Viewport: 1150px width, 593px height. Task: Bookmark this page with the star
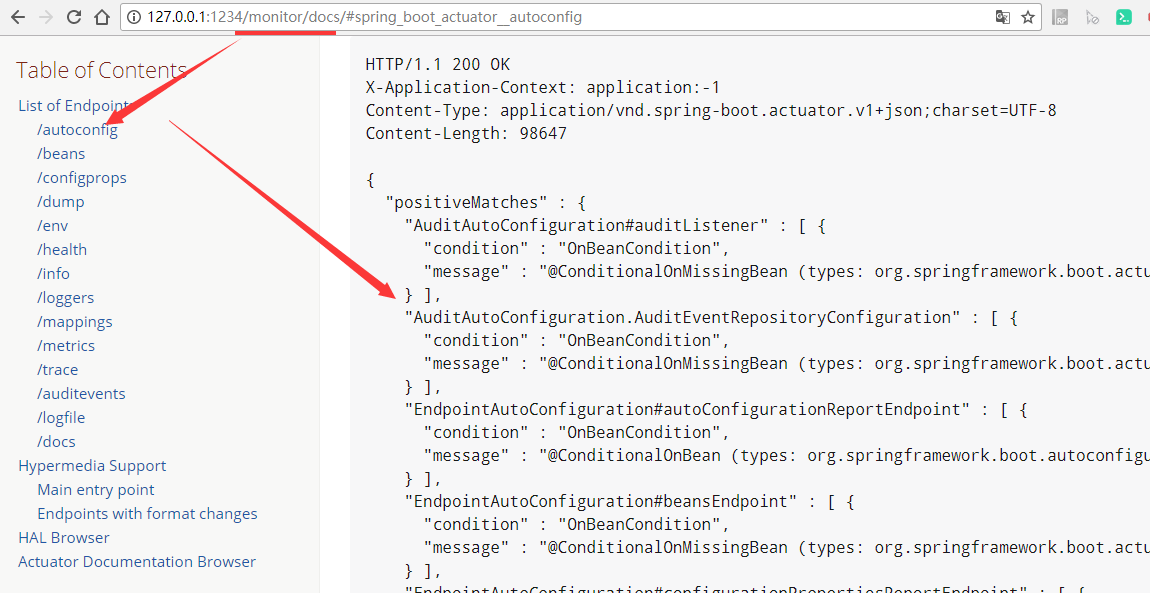click(x=1028, y=17)
